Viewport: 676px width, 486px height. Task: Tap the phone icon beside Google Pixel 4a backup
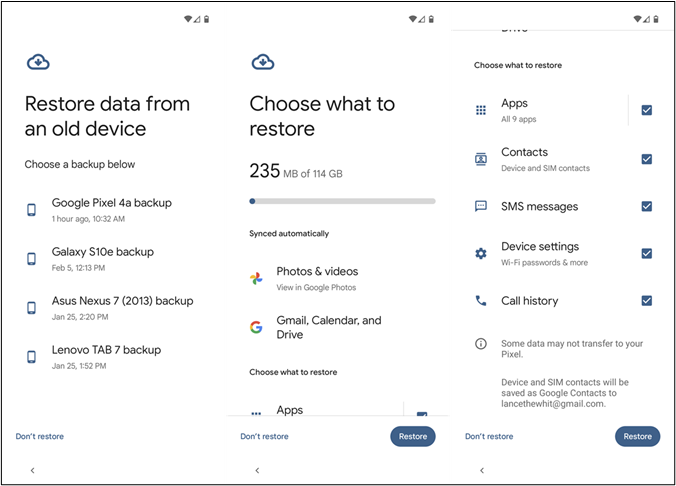click(x=32, y=209)
